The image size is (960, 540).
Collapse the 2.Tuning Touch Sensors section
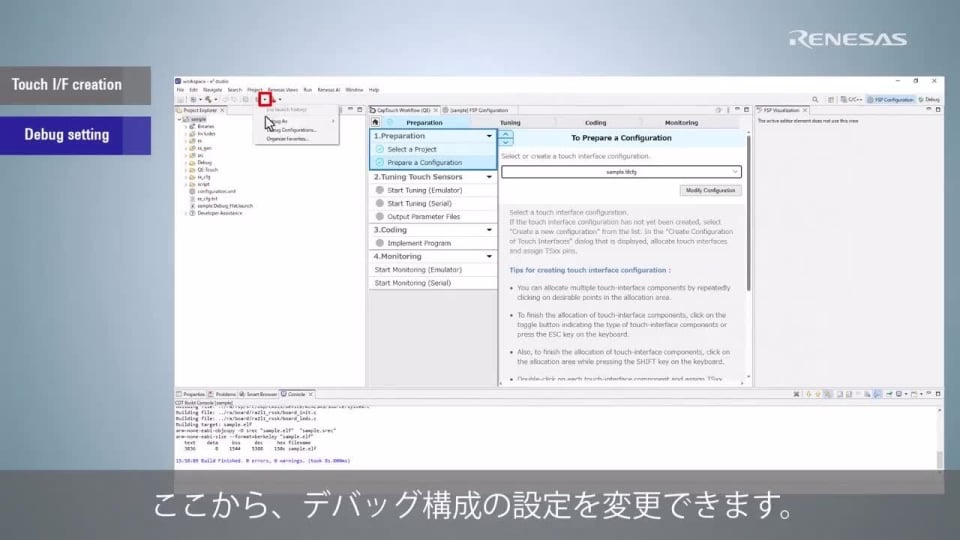[x=489, y=177]
